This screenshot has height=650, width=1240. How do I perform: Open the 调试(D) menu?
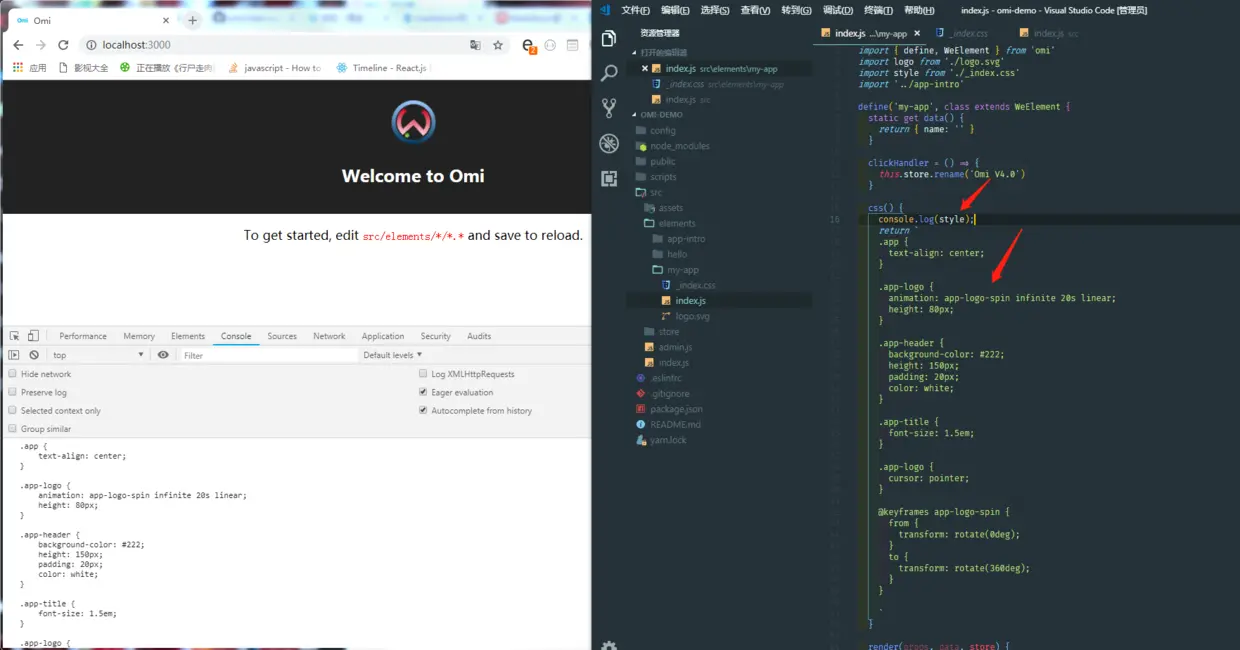point(837,10)
